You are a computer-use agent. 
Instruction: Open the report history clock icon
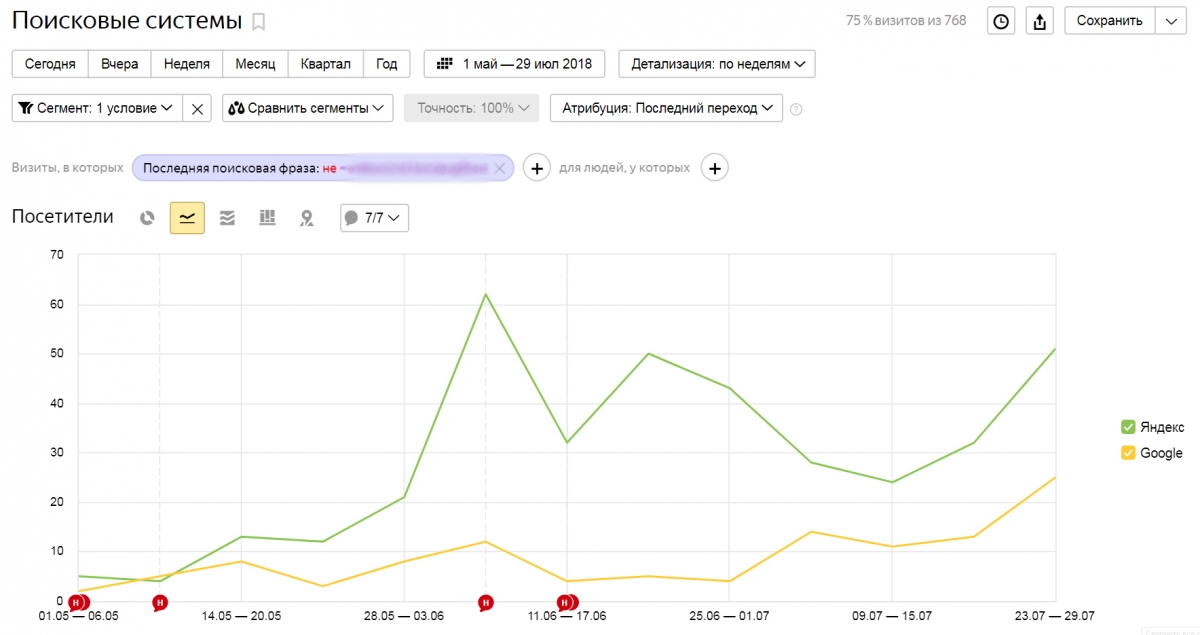pos(1001,21)
